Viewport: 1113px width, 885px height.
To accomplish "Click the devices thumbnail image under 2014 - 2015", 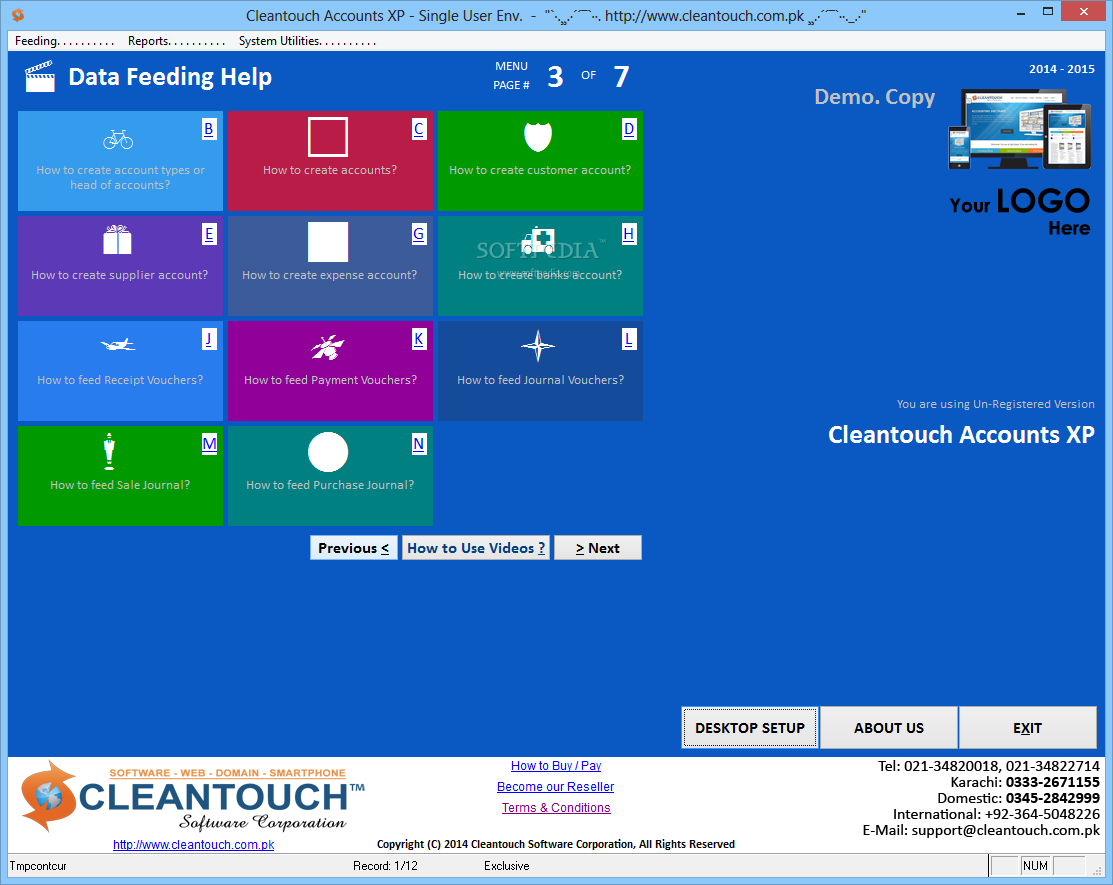I will pyautogui.click(x=1019, y=129).
